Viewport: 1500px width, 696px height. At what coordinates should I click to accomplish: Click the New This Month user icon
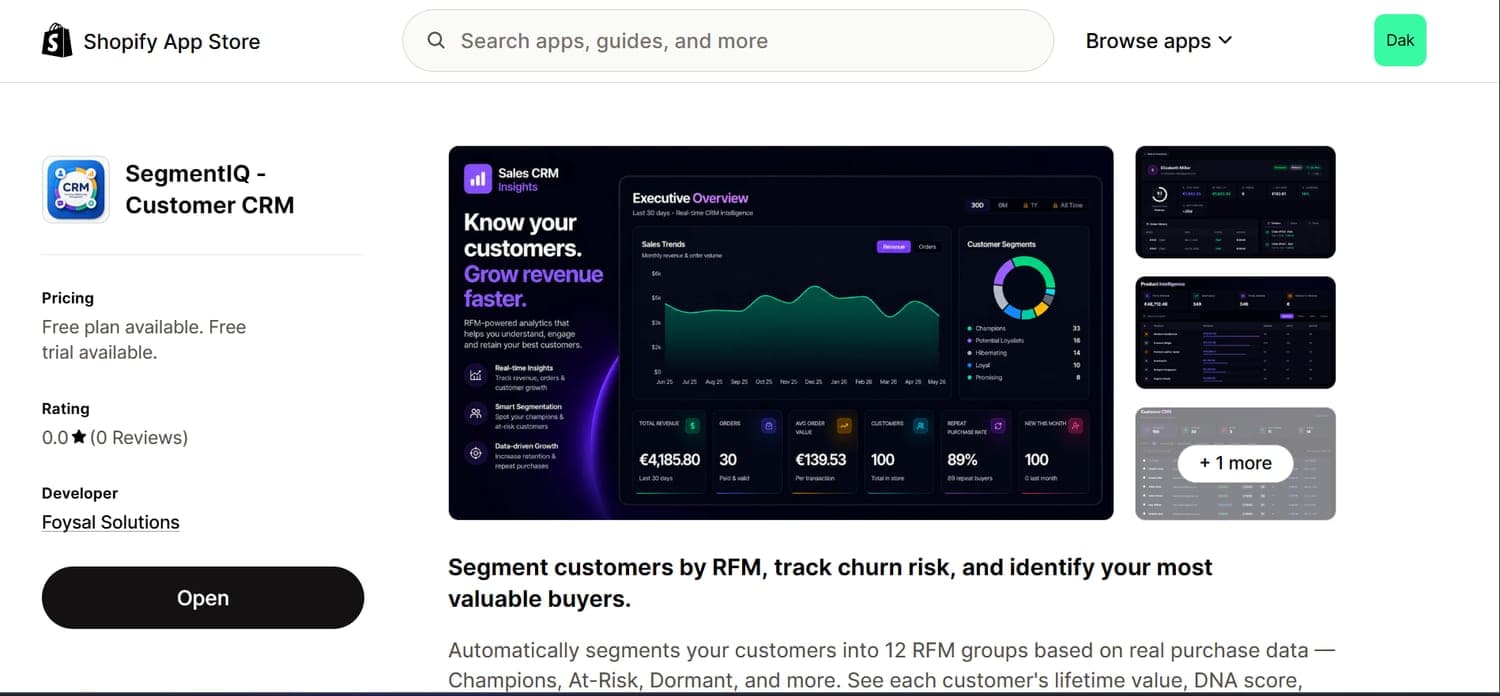click(1075, 426)
